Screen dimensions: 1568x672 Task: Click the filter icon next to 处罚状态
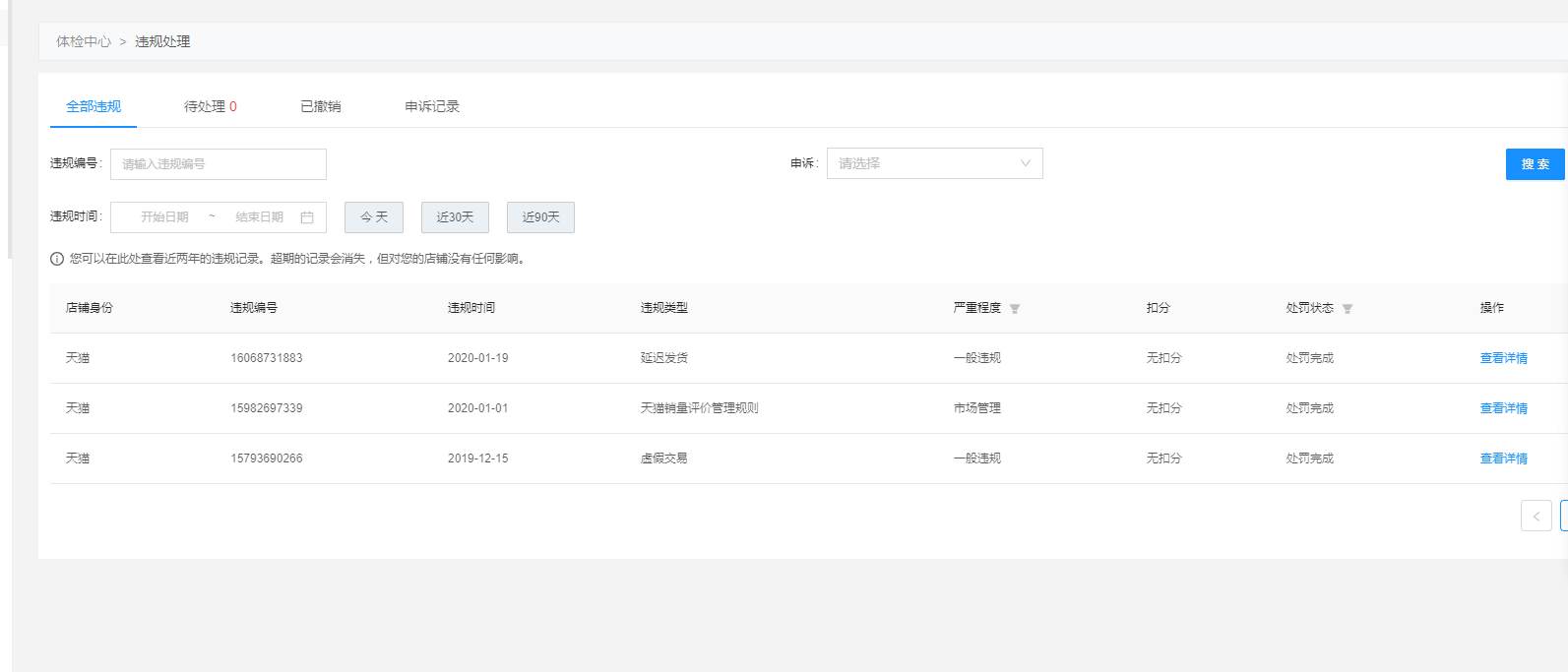coord(1348,309)
